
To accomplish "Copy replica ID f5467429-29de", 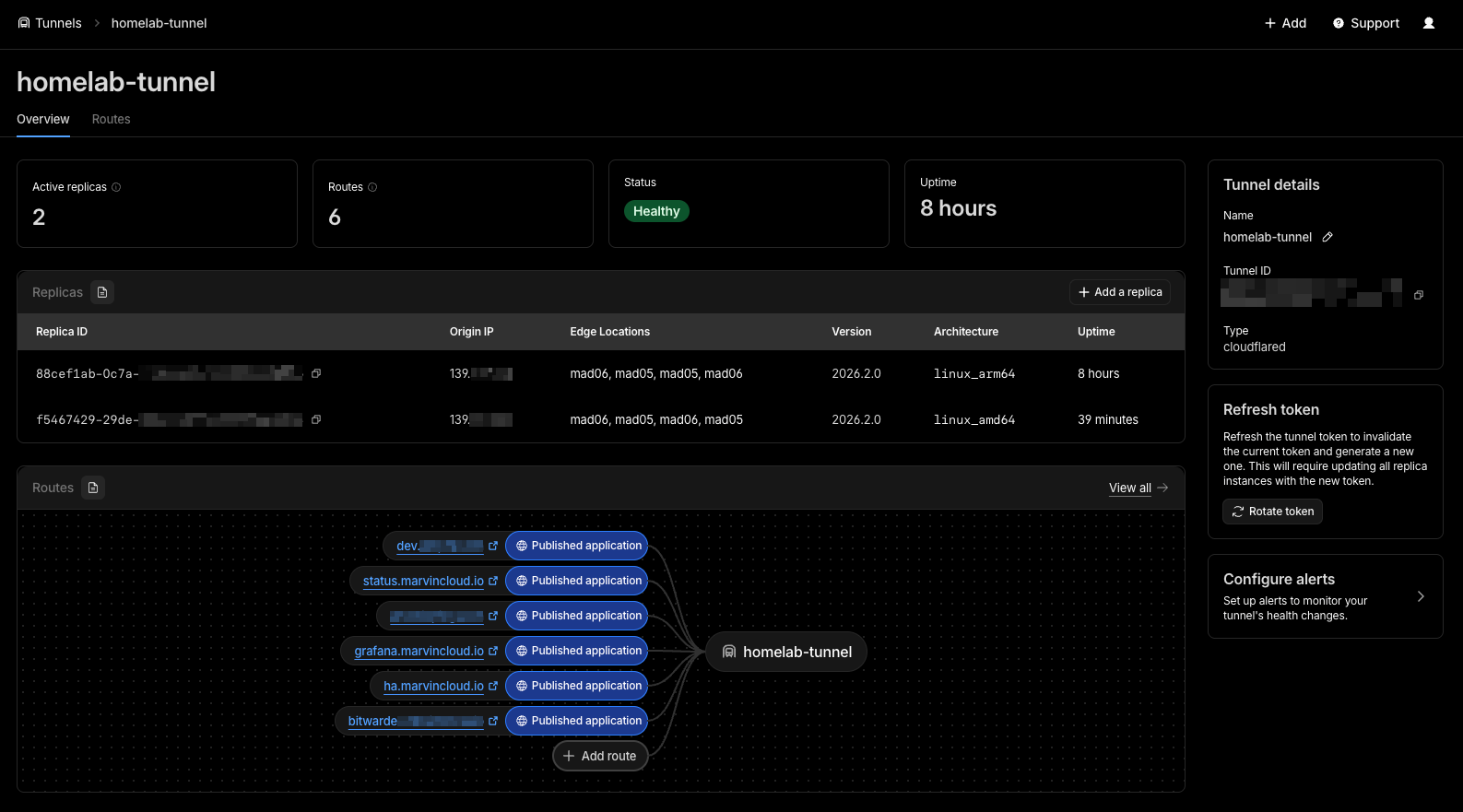I will pyautogui.click(x=316, y=419).
